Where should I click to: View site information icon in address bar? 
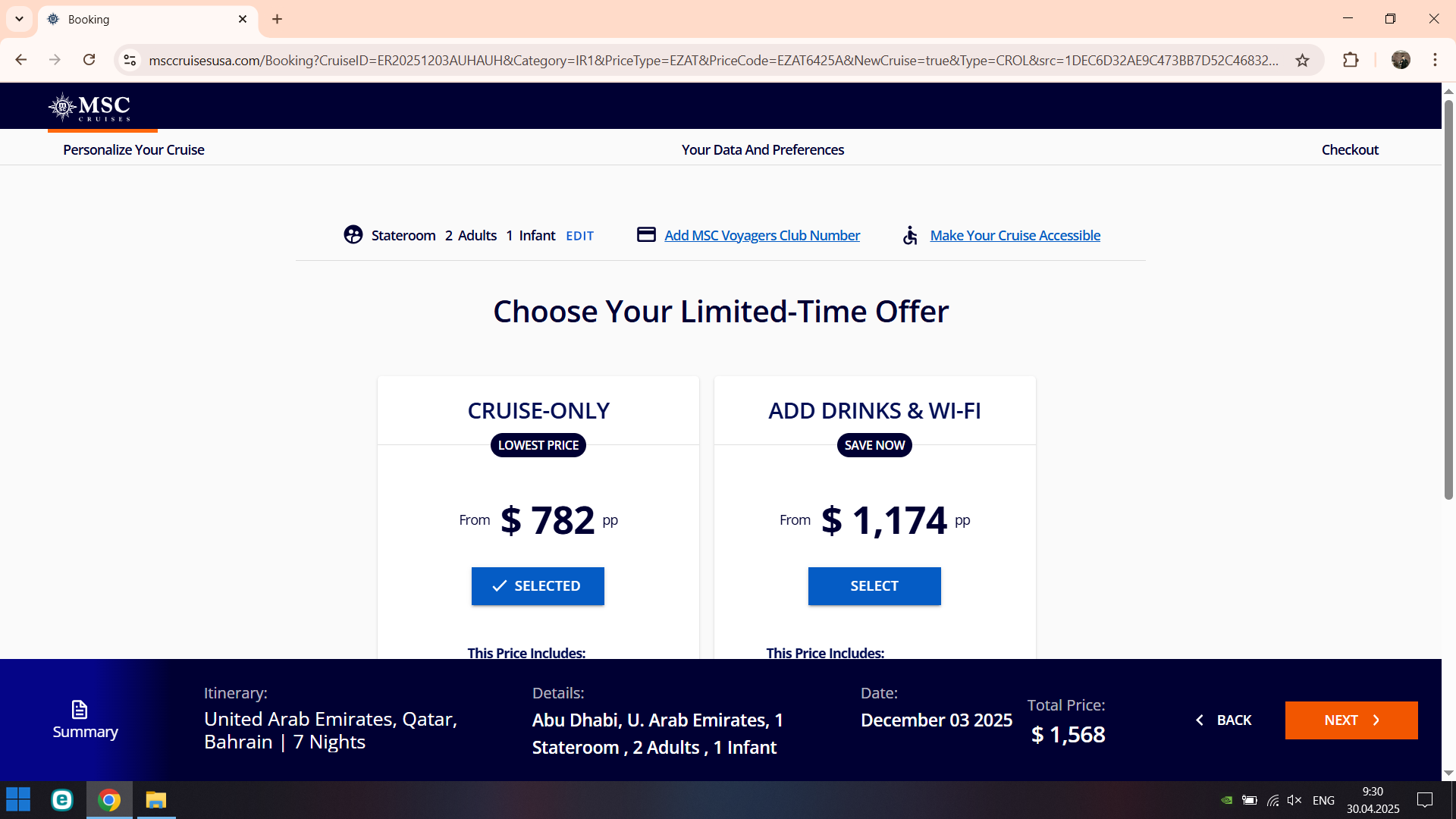[x=130, y=60]
